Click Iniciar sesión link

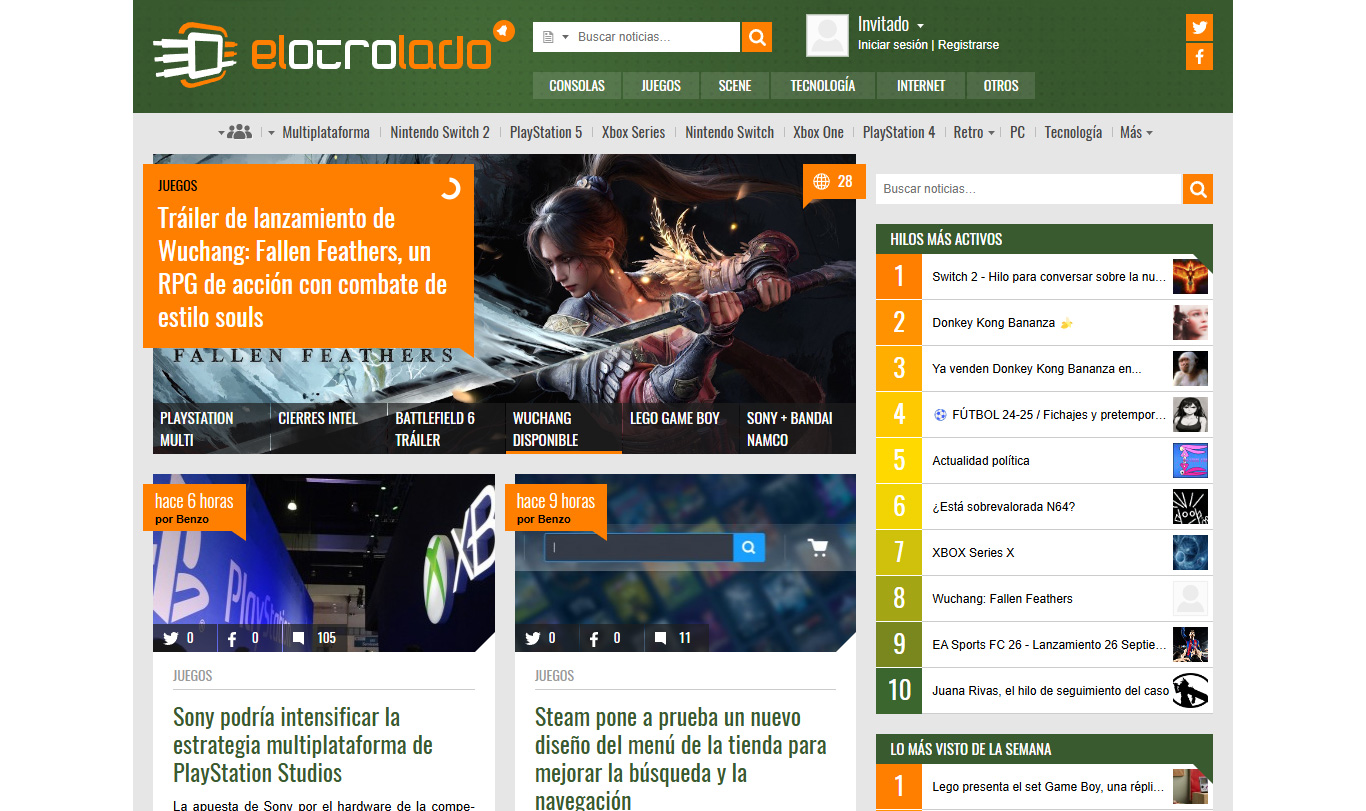click(893, 45)
